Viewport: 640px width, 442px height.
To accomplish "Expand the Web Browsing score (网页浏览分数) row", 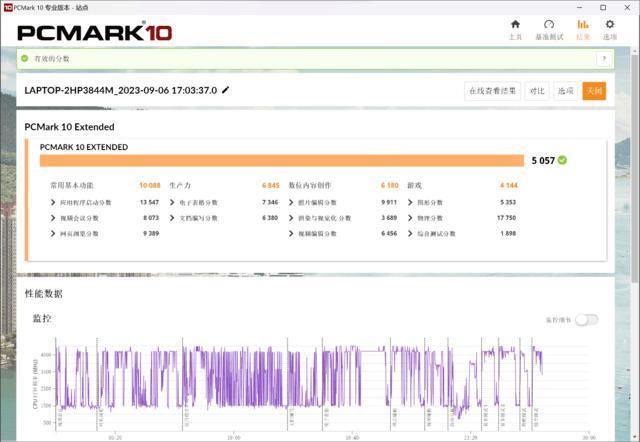I will click(x=53, y=233).
